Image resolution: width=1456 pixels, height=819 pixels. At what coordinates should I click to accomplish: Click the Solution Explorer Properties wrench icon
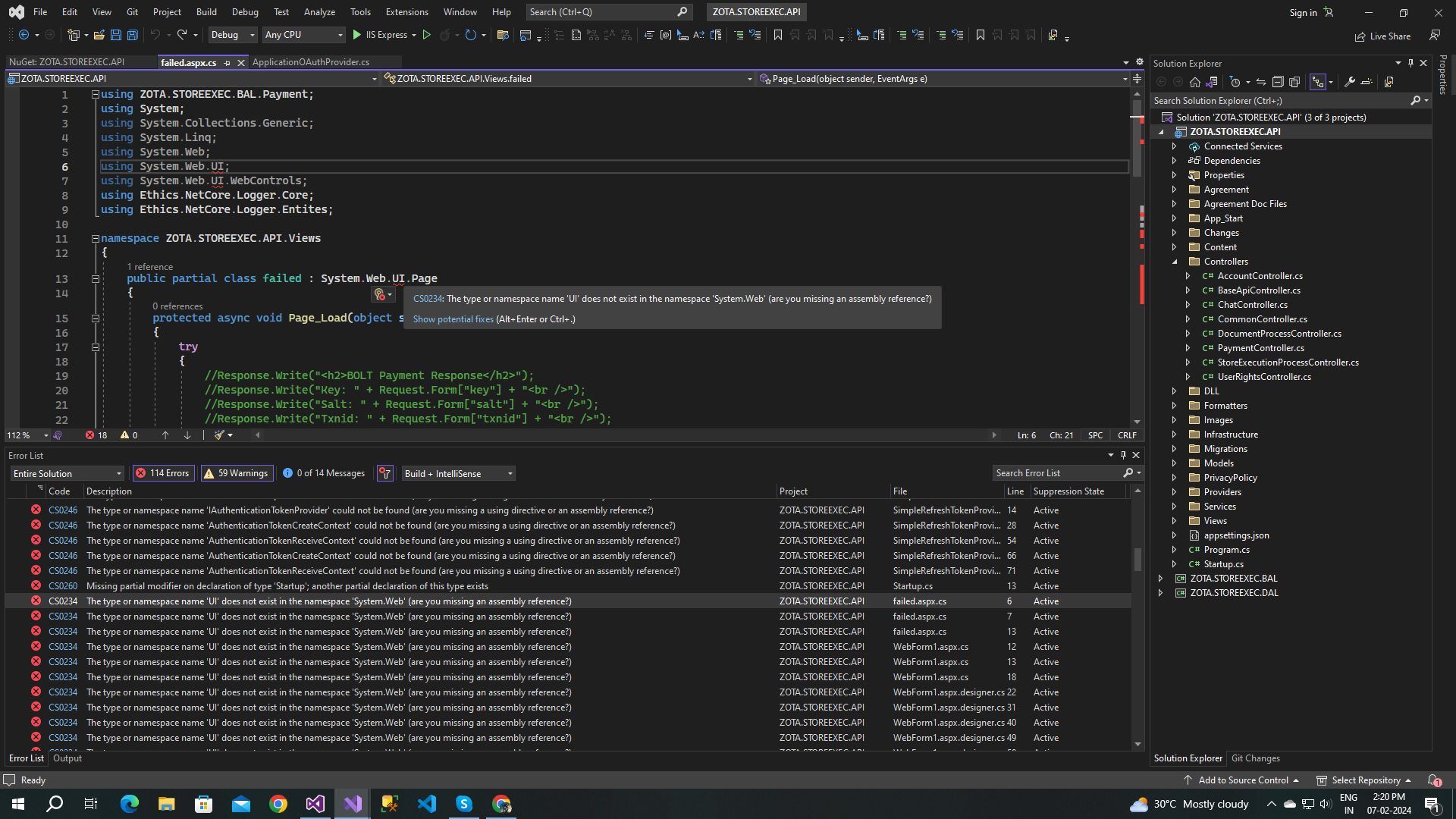click(x=1350, y=82)
